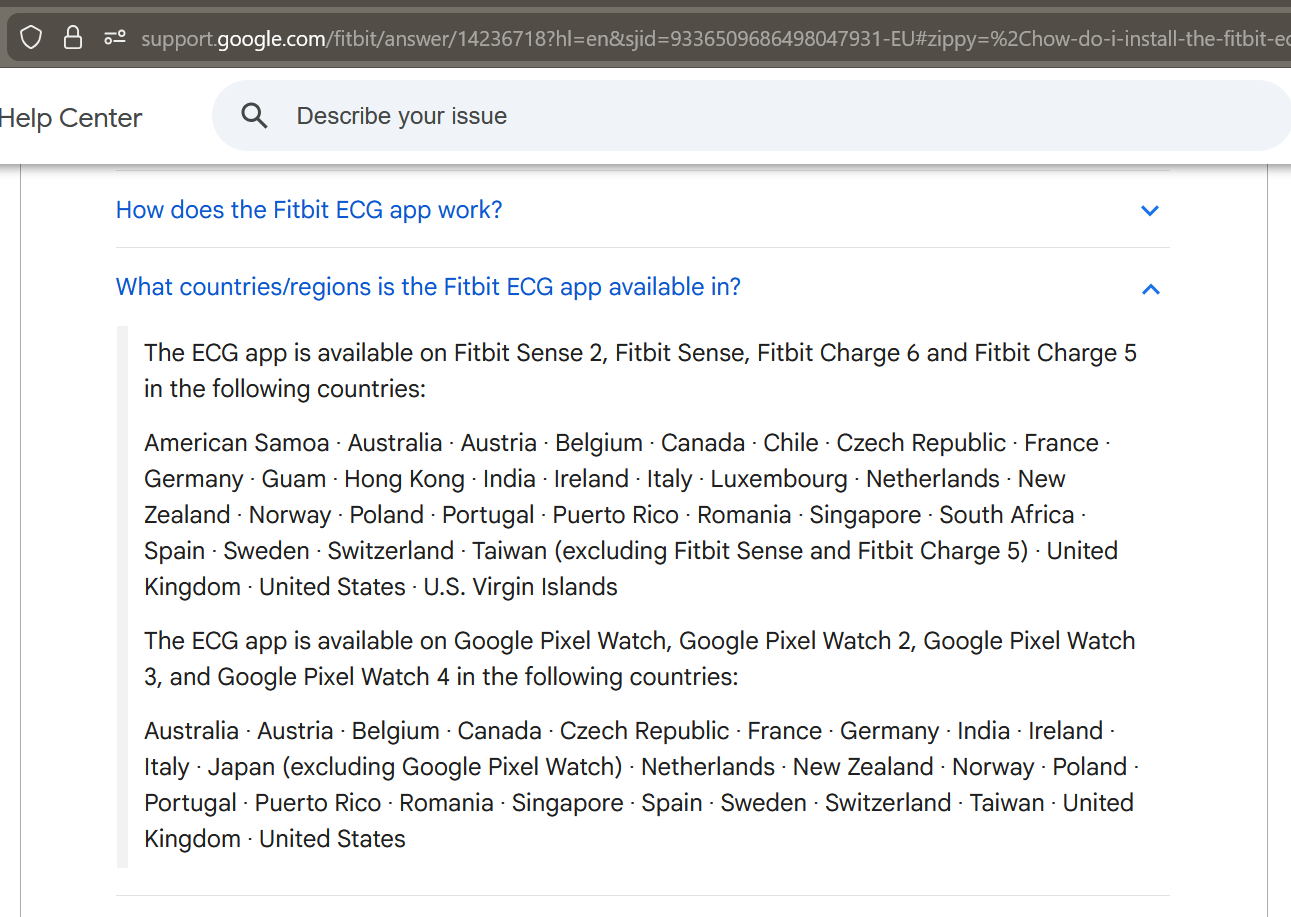Expand "How does the Fitbit ECG app work?" chevron
The width and height of the screenshot is (1291, 917).
[1150, 211]
